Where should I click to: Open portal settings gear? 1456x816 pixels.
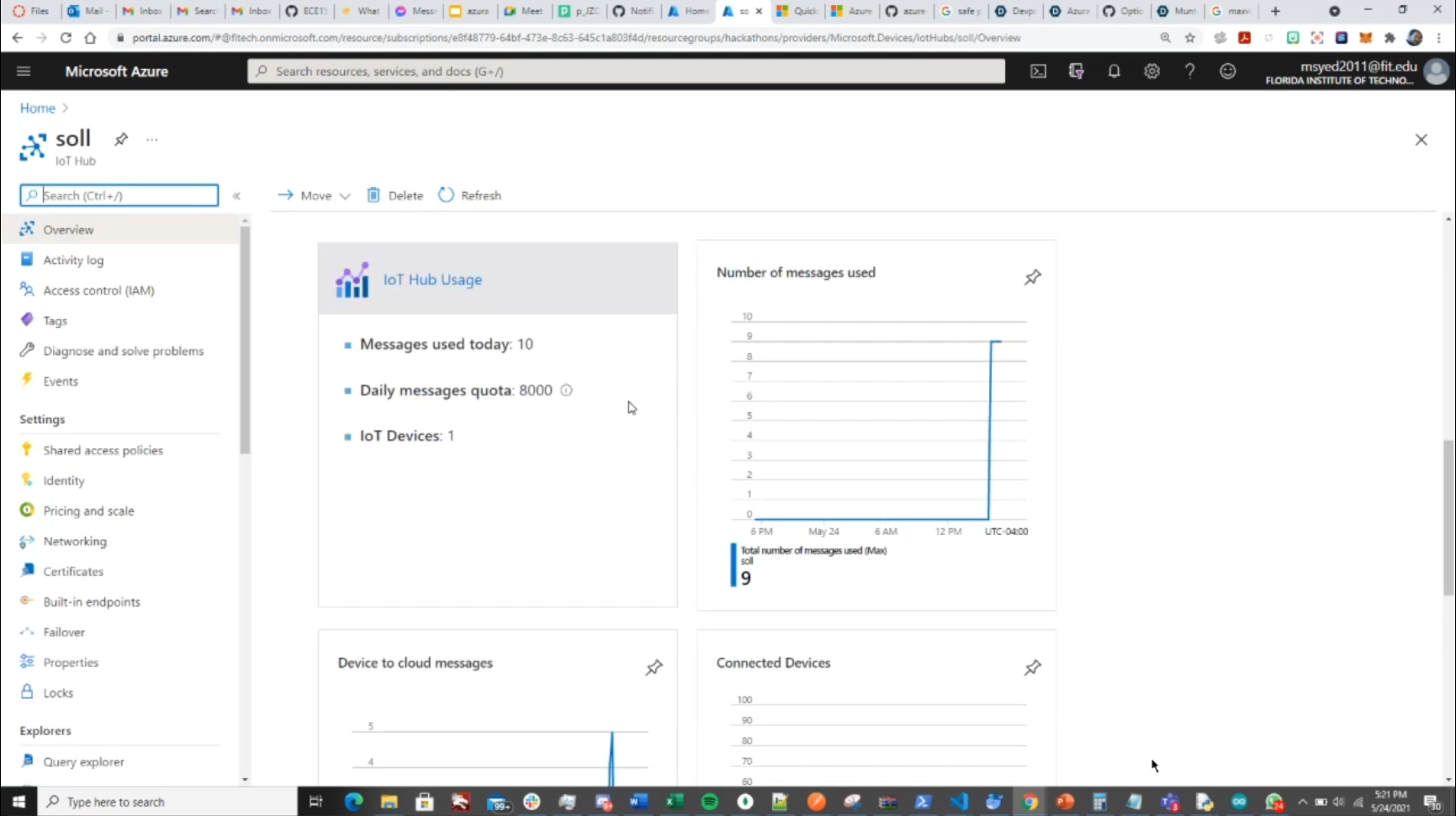point(1152,72)
